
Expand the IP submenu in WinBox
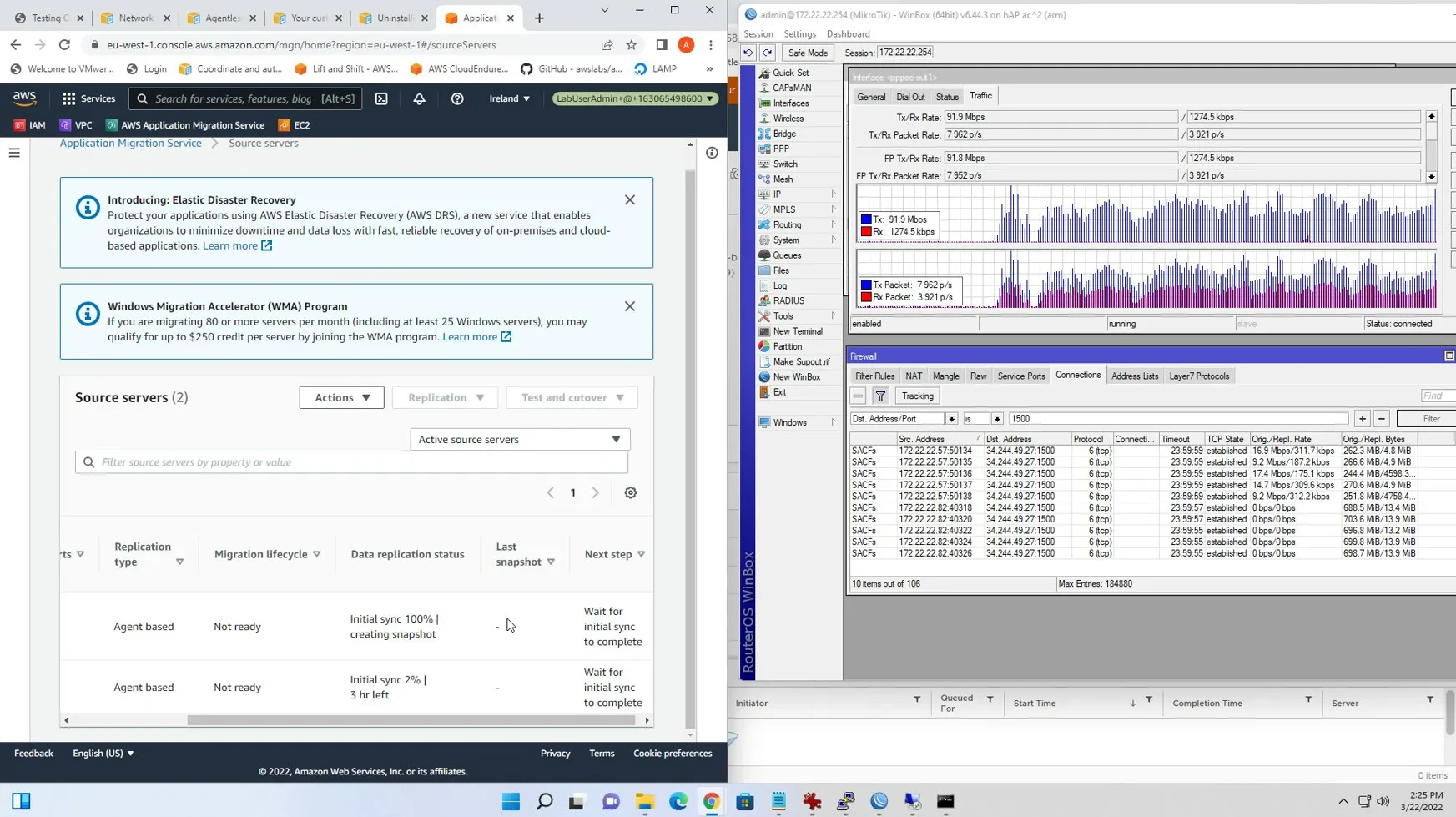pos(799,194)
